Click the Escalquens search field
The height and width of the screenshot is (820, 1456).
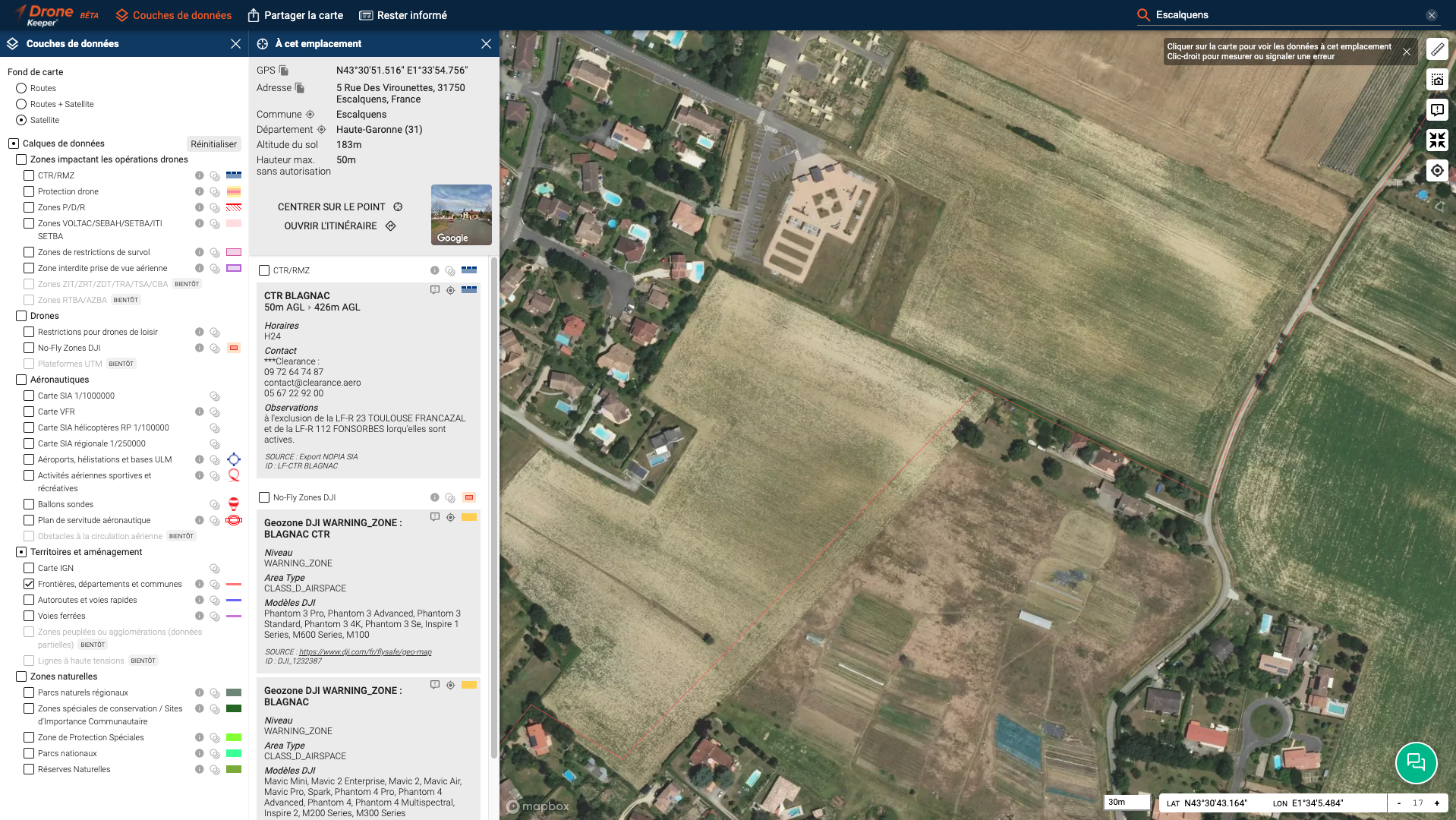coord(1287,15)
